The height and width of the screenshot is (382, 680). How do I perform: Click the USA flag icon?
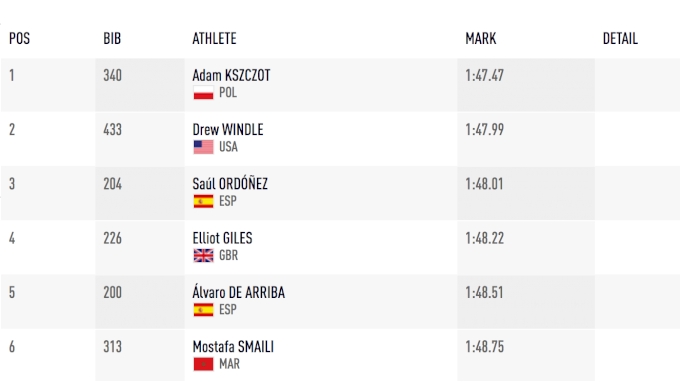[203, 147]
